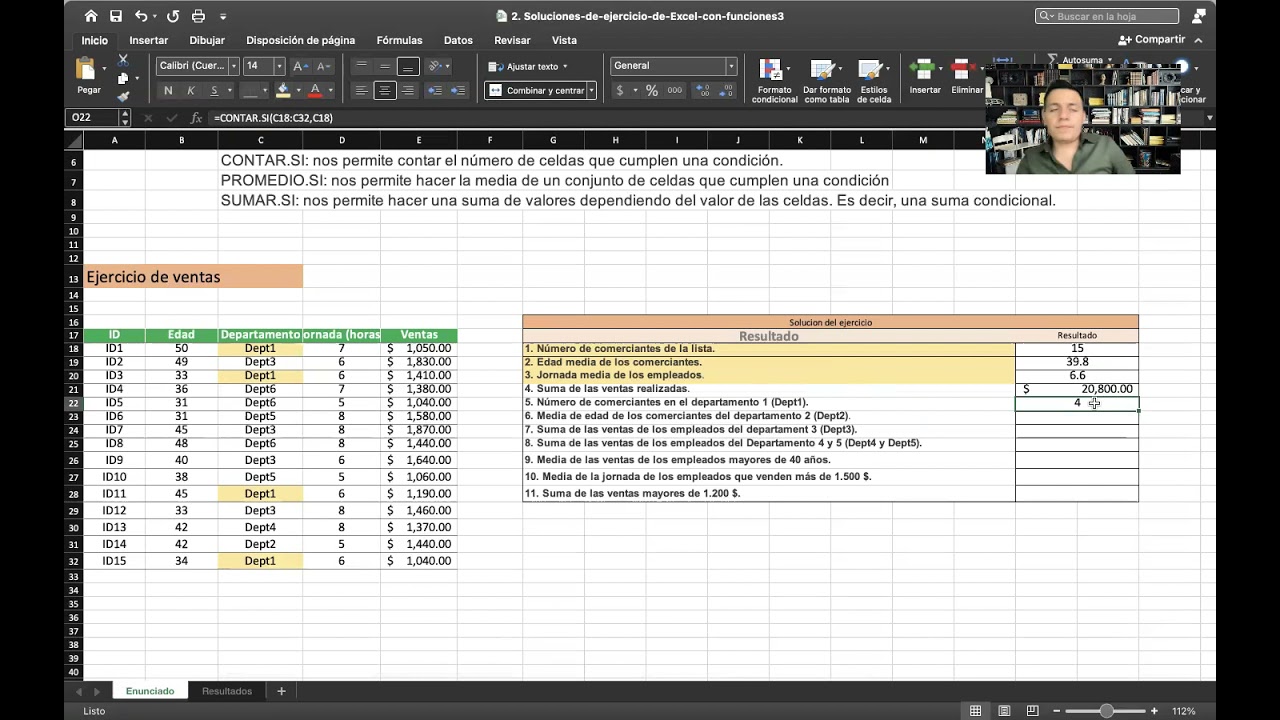The width and height of the screenshot is (1280, 720).
Task: Apply the red font color swatch
Action: [315, 90]
